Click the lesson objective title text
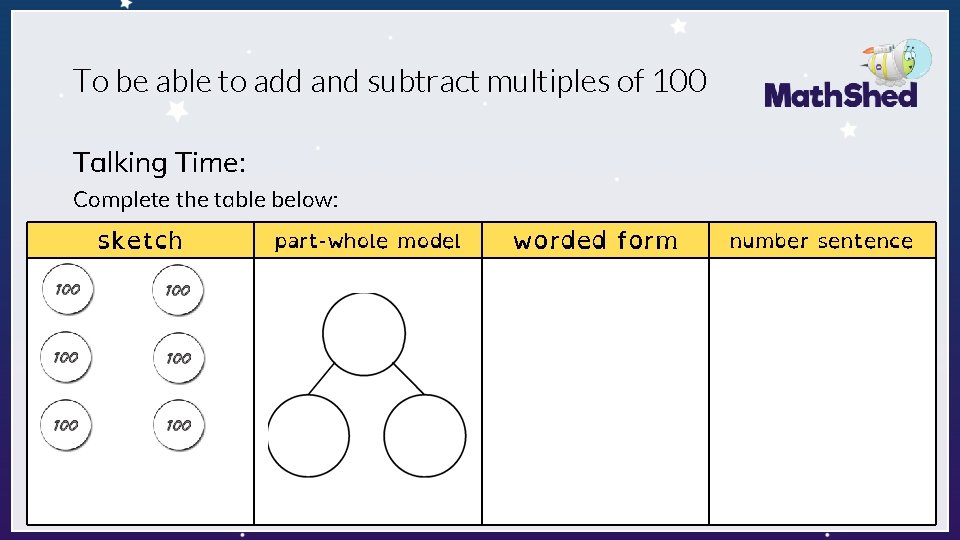 (x=390, y=81)
